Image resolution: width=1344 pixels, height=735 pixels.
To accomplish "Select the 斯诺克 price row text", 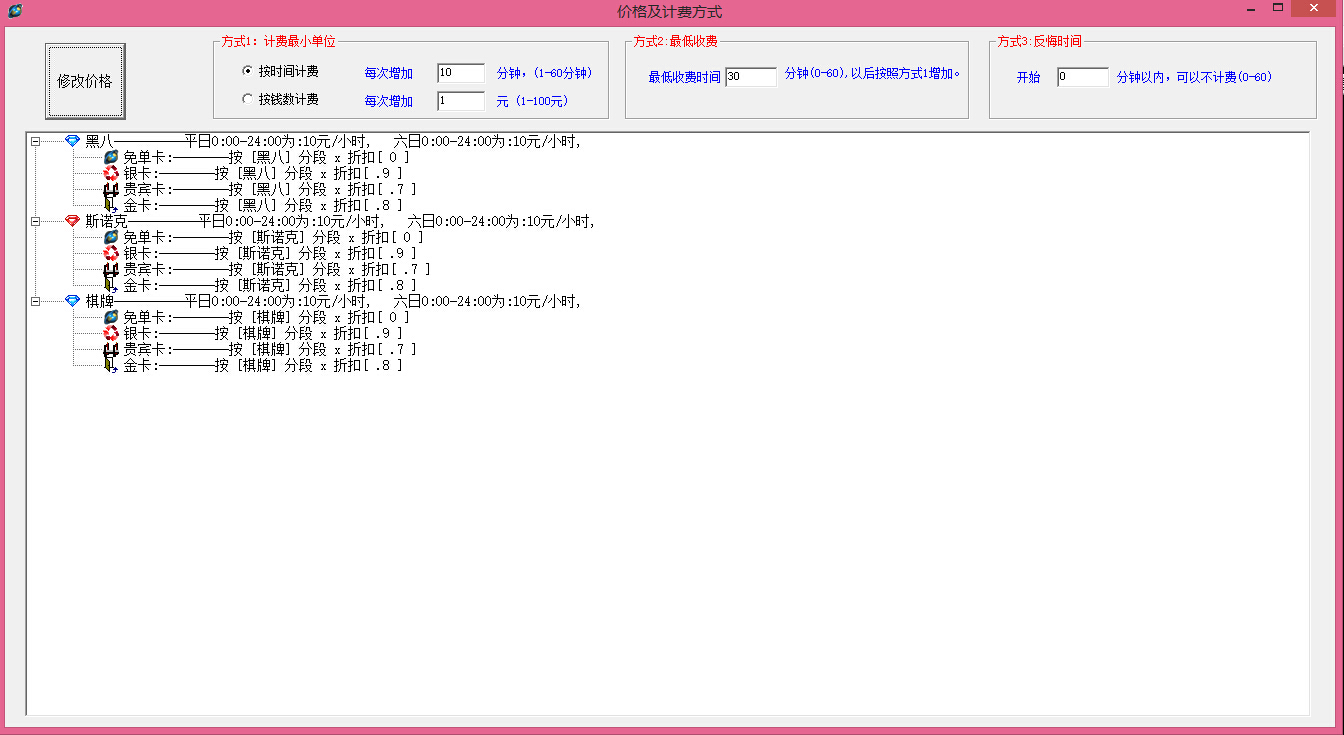I will click(x=340, y=221).
